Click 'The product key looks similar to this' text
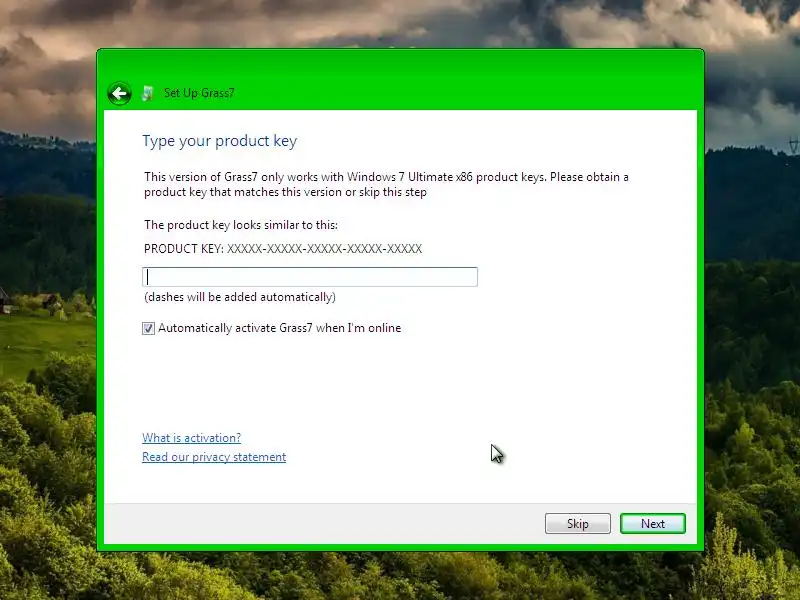This screenshot has height=600, width=800. click(x=241, y=225)
